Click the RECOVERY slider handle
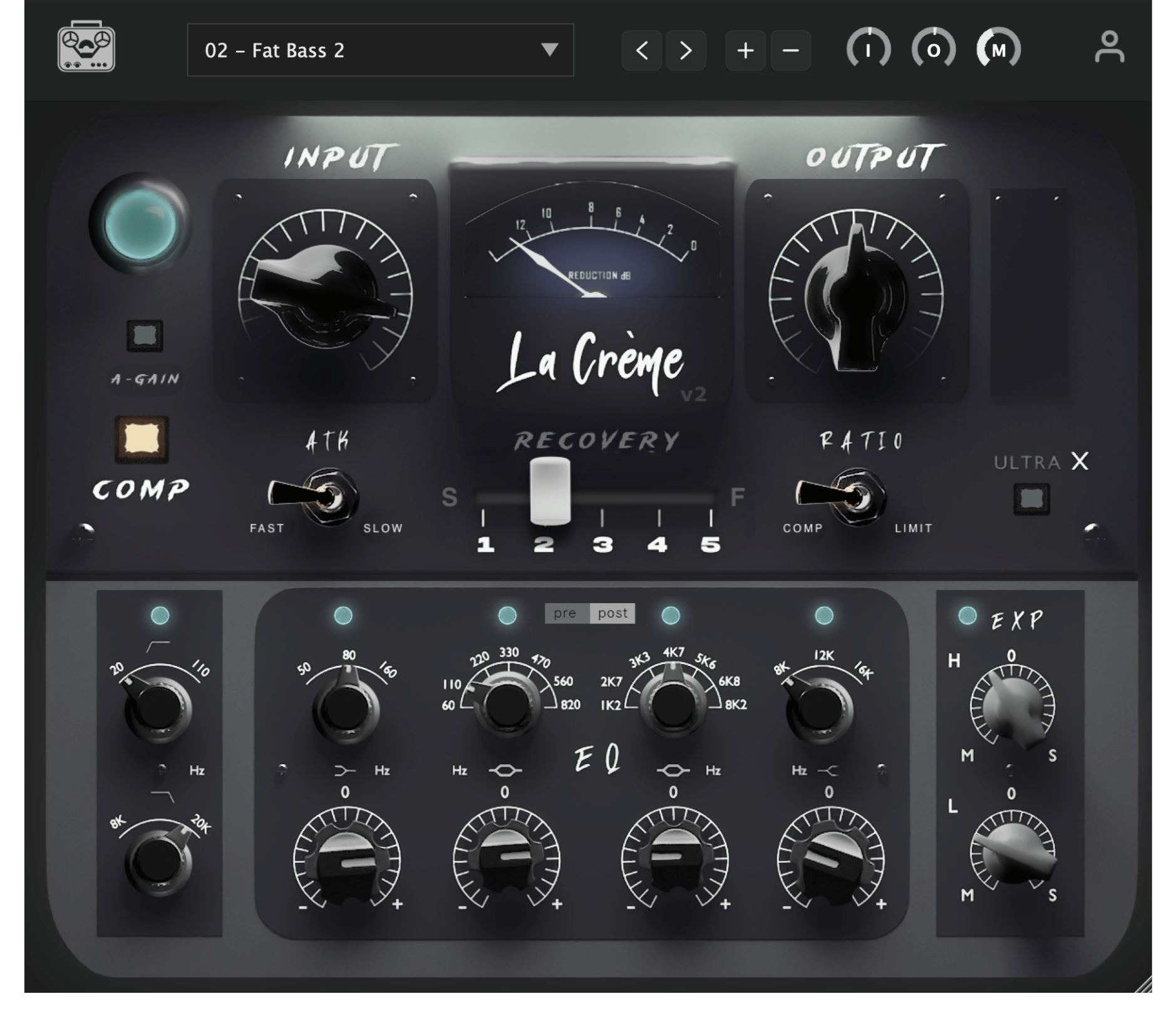The height and width of the screenshot is (1031, 1176). point(550,490)
